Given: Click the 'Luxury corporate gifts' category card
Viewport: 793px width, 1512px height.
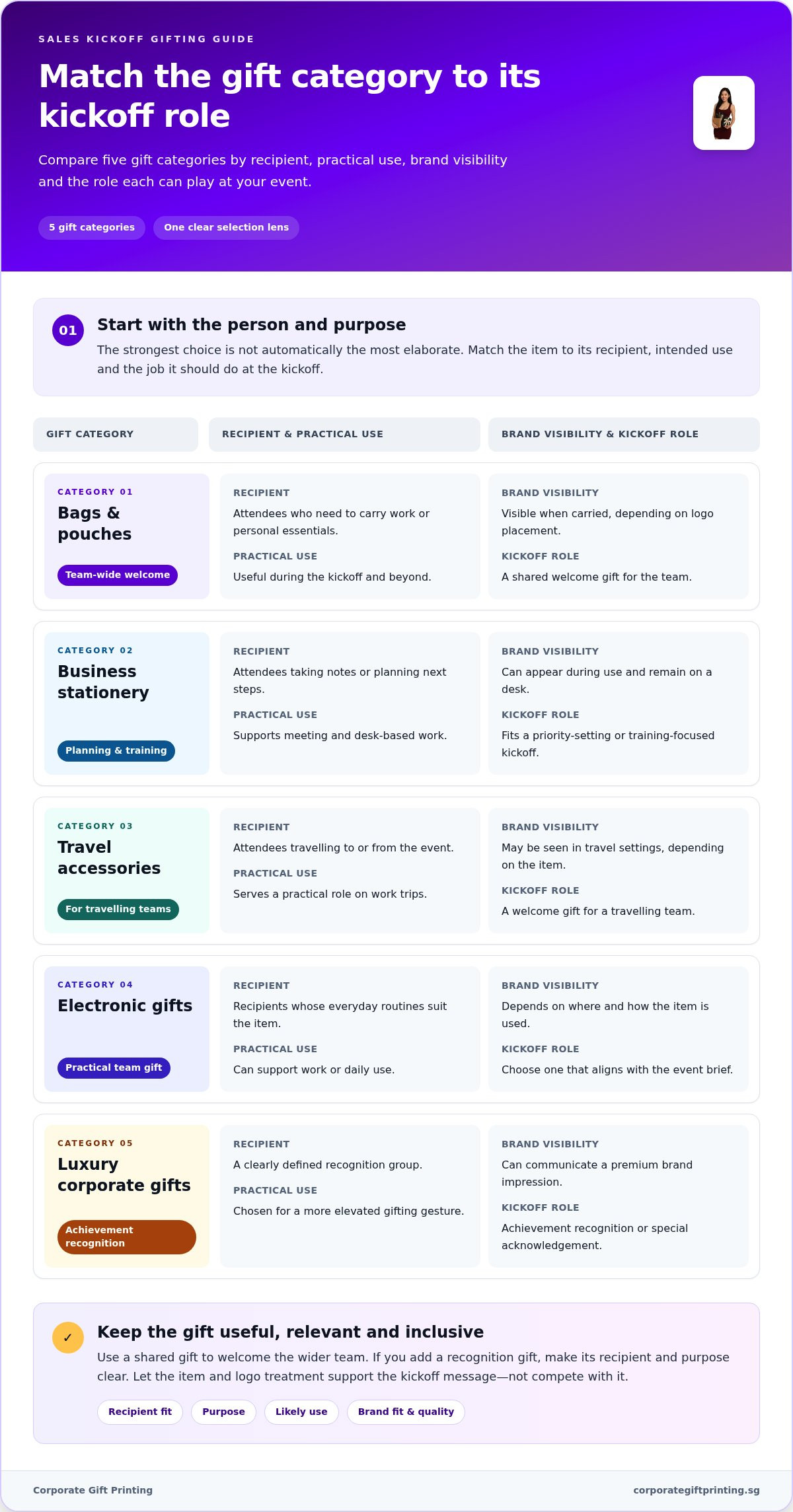Looking at the screenshot, I should (x=127, y=1196).
